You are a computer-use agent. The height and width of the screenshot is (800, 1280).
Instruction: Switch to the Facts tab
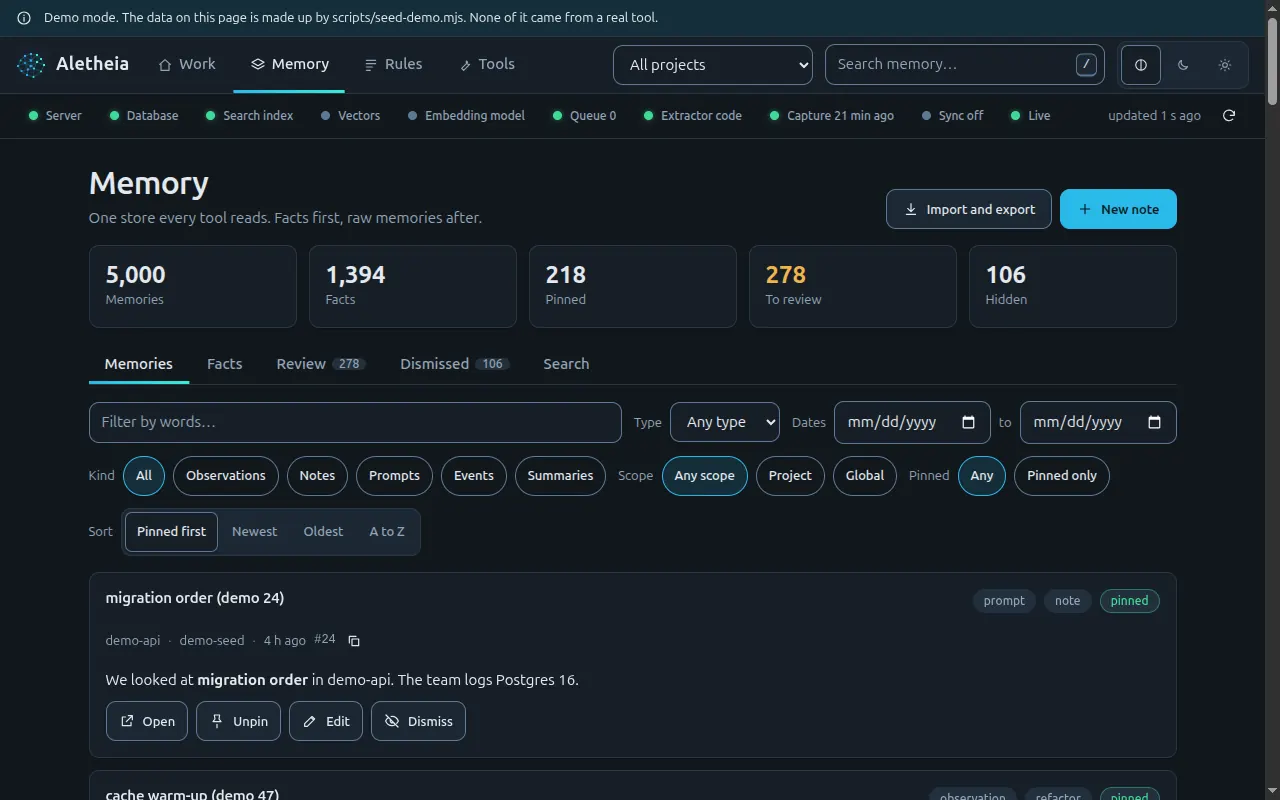coord(225,364)
